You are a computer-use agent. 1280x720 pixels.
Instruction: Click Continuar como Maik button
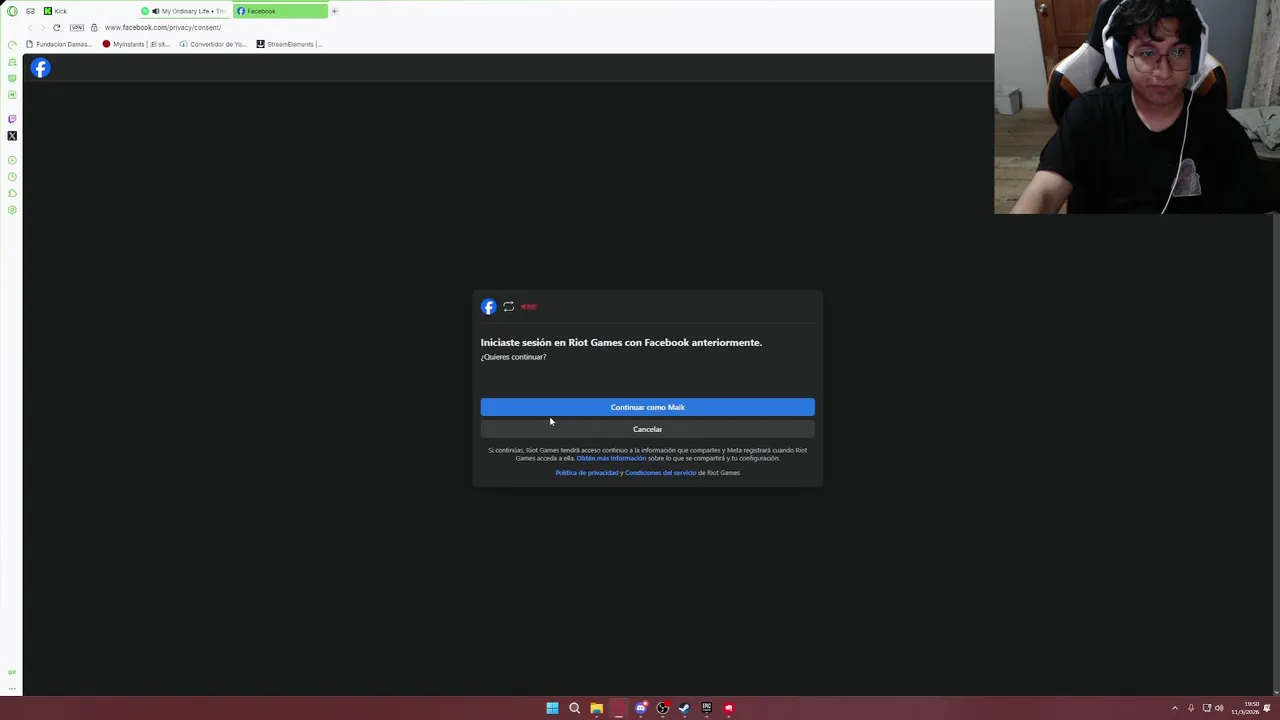click(647, 407)
